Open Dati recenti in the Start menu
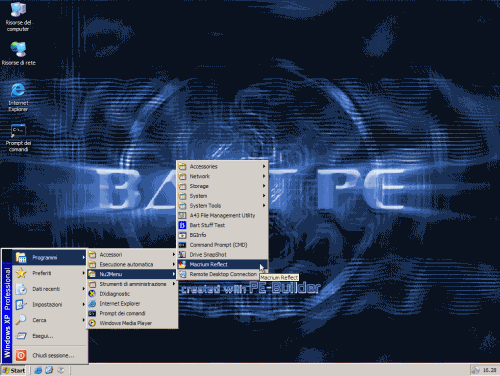The height and width of the screenshot is (376, 500). coord(50,289)
